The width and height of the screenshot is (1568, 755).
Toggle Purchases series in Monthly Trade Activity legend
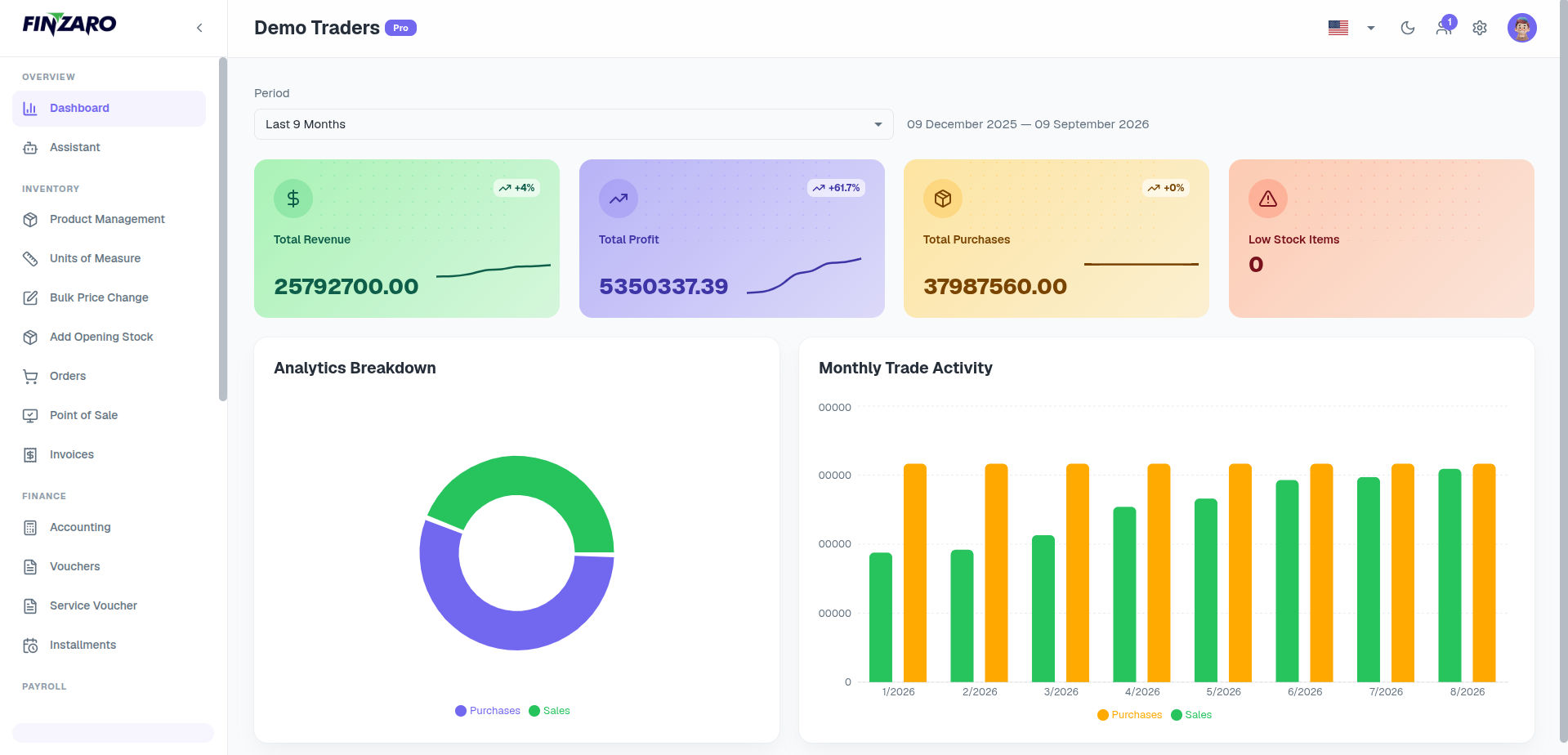[x=1129, y=715]
